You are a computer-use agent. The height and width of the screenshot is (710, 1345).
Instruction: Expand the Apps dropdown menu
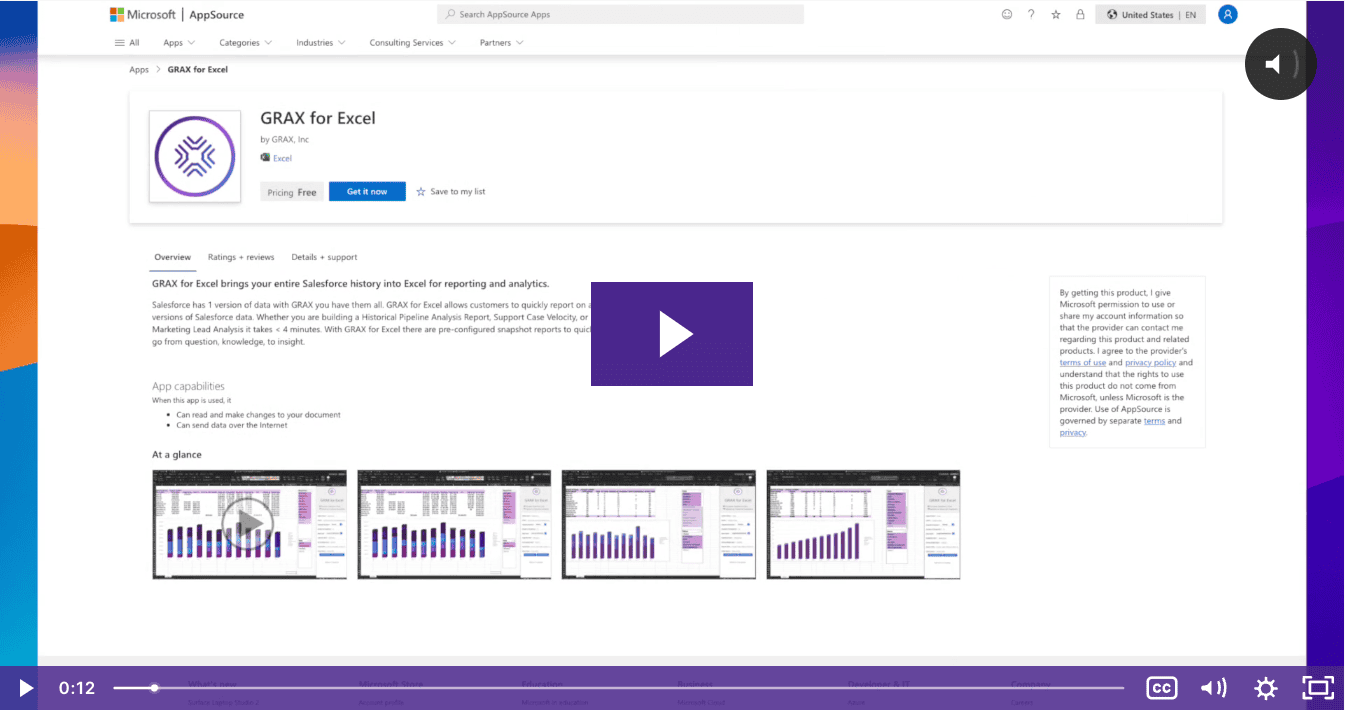tap(179, 43)
